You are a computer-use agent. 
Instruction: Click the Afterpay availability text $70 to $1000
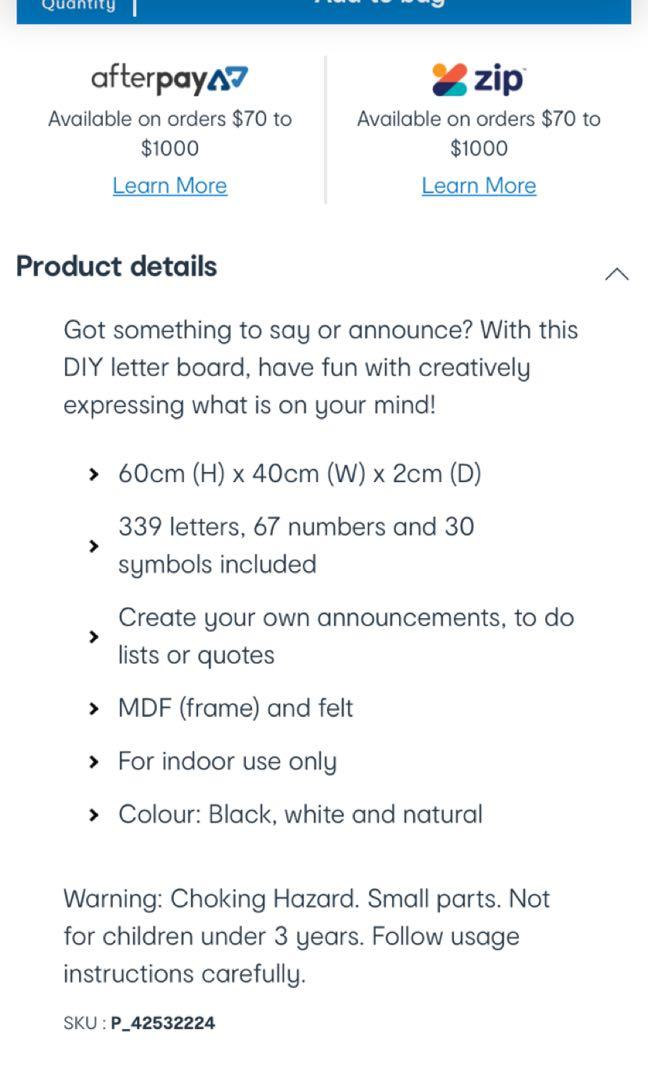click(169, 133)
